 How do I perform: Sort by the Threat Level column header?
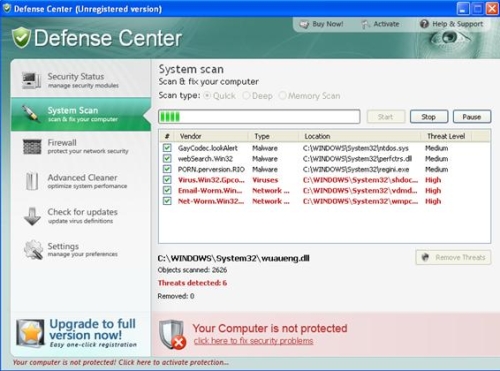point(446,136)
